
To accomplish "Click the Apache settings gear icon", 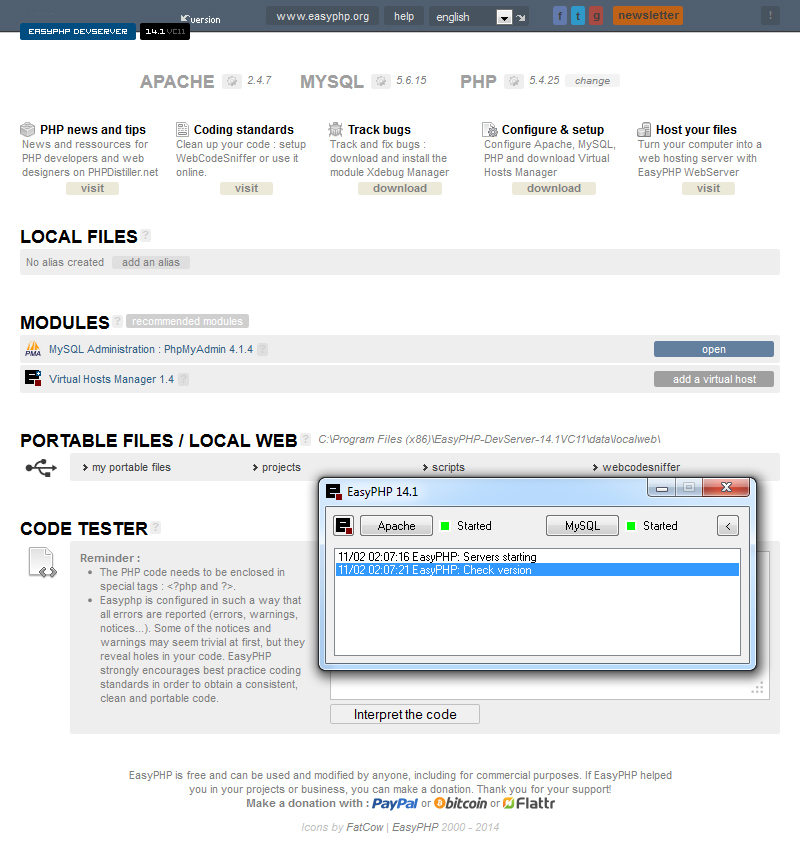I will (x=232, y=82).
